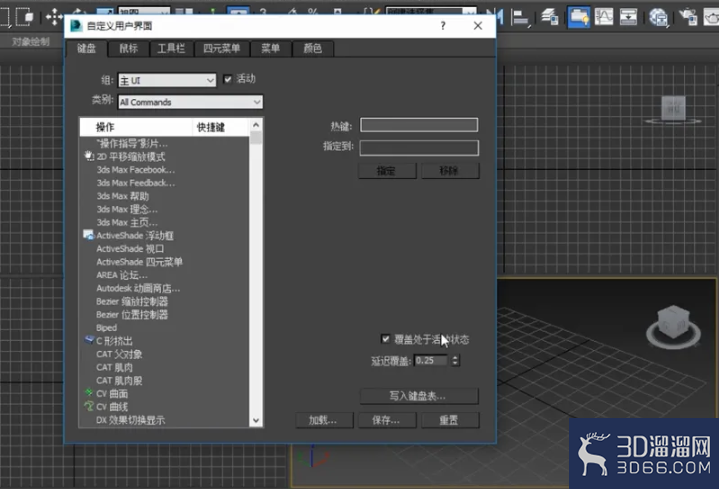
Task: Click the ViewCube in the perspective viewport
Action: point(673,322)
